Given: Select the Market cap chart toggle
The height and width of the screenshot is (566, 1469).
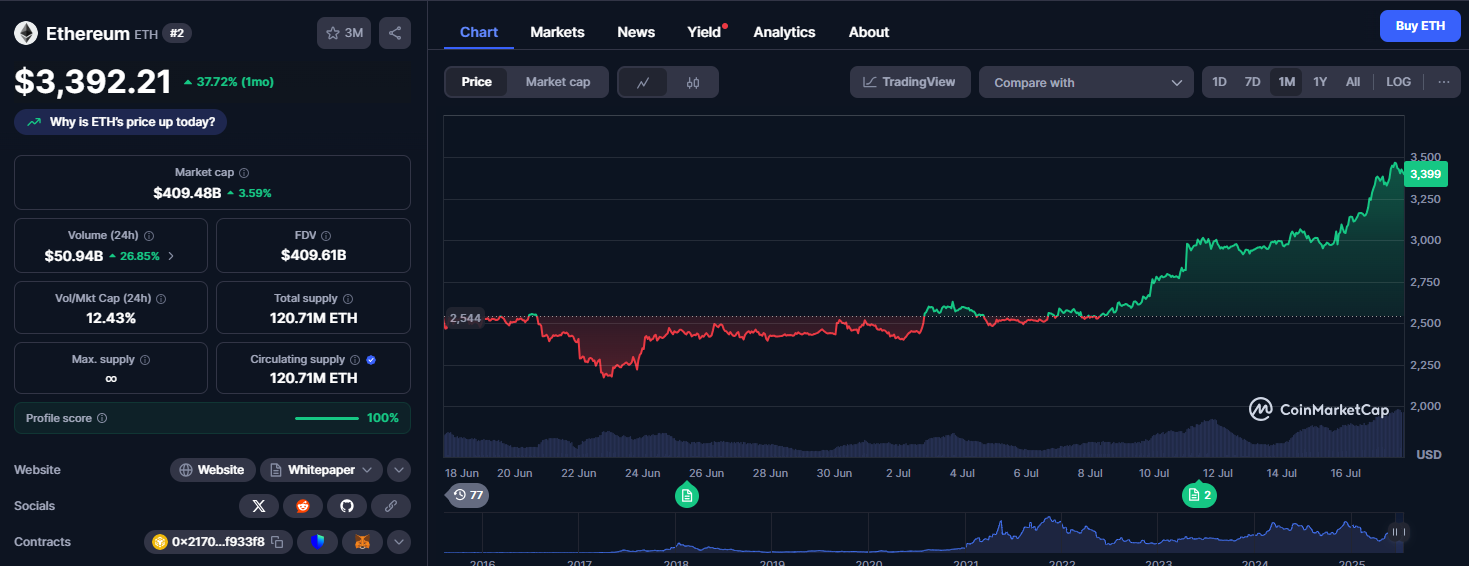Looking at the screenshot, I should [x=558, y=82].
